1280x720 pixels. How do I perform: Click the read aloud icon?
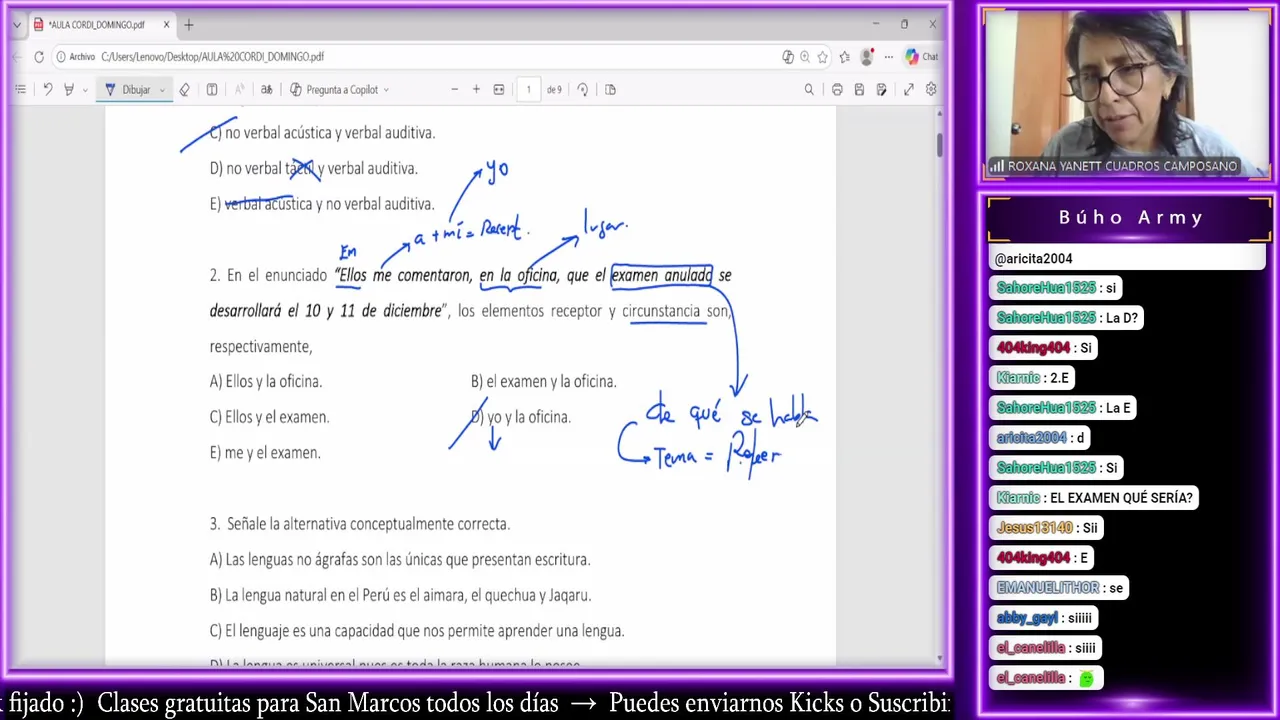coord(240,90)
